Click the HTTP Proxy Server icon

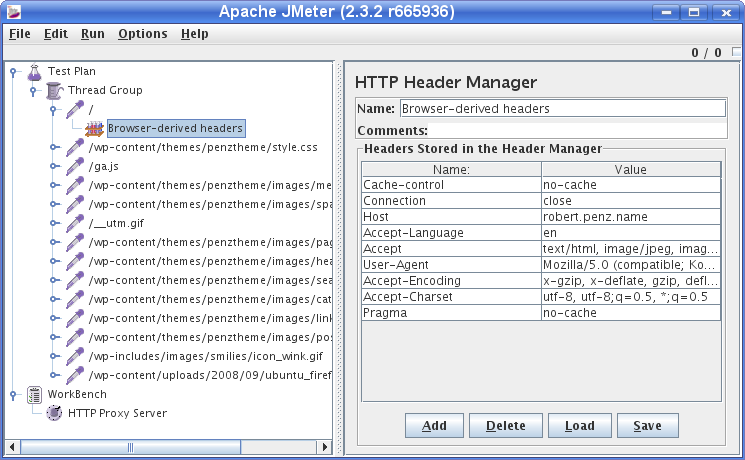pos(54,413)
